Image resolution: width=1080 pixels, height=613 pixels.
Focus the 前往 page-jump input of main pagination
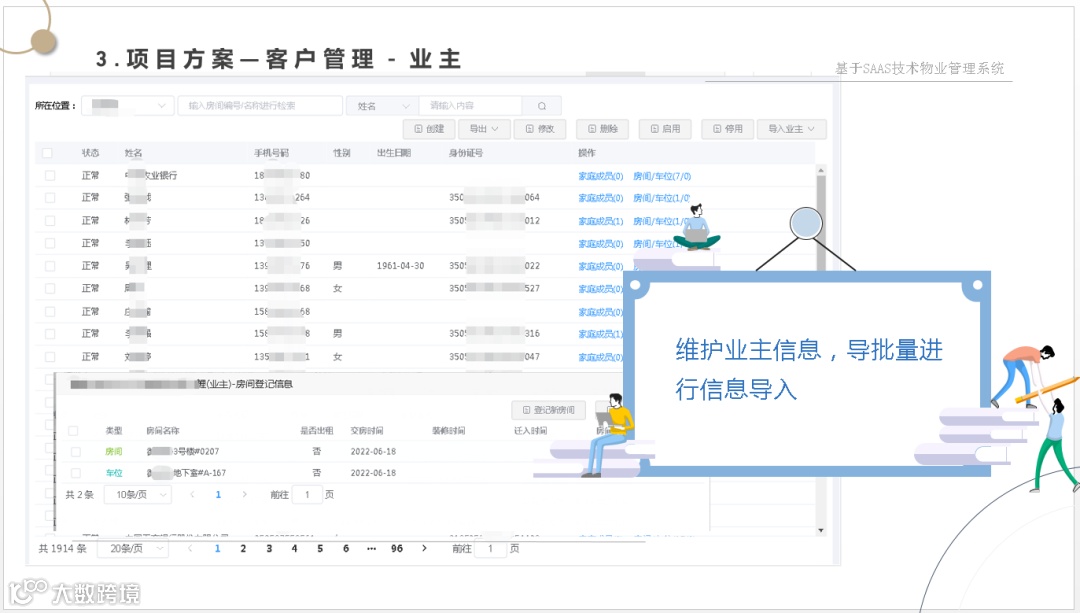(x=491, y=549)
